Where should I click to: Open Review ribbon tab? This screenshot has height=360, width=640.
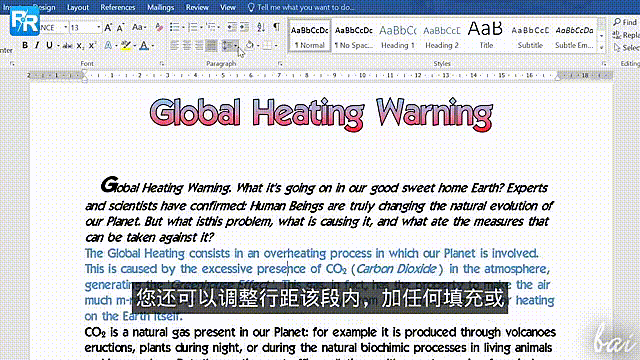[197, 7]
